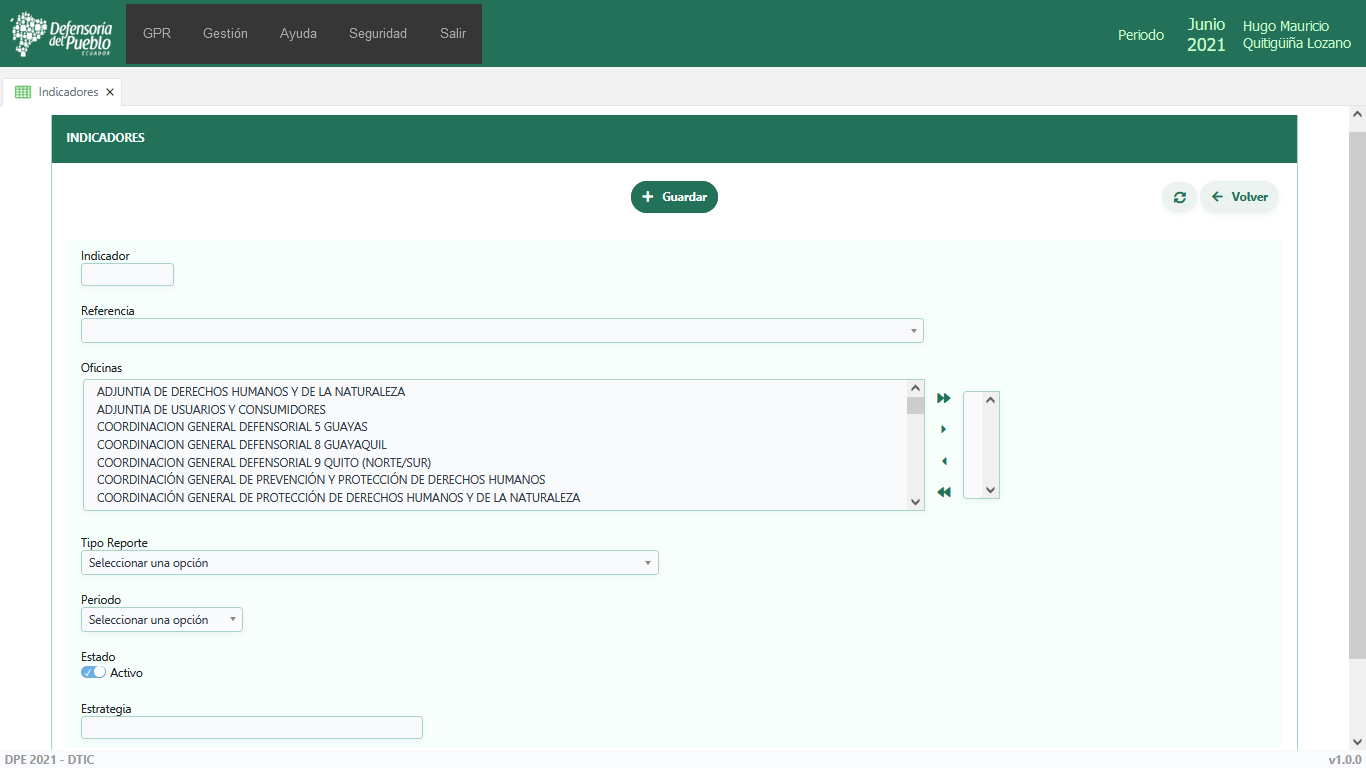Click the Oficinas list scroll down arrow

915,502
